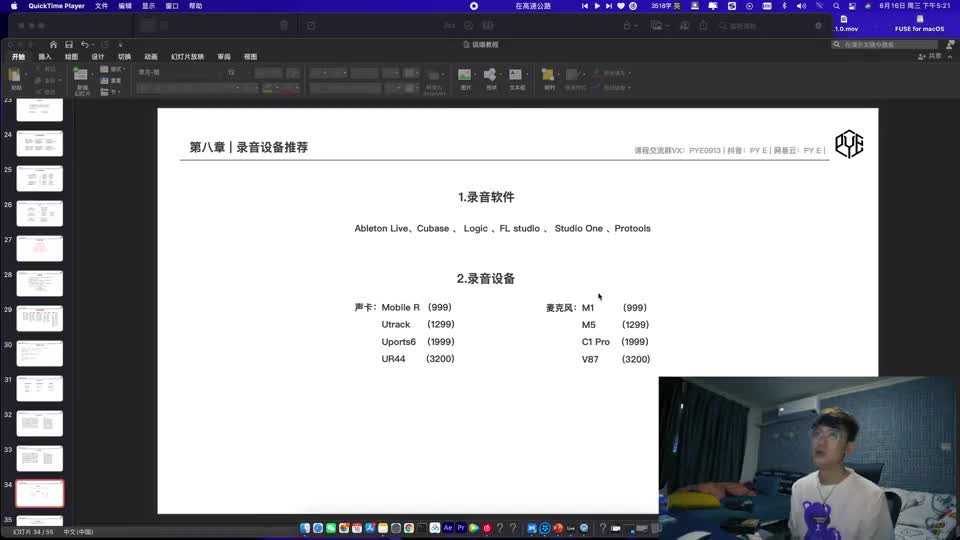960x540 pixels.
Task: Click the PYE logo on the slide
Action: click(849, 144)
